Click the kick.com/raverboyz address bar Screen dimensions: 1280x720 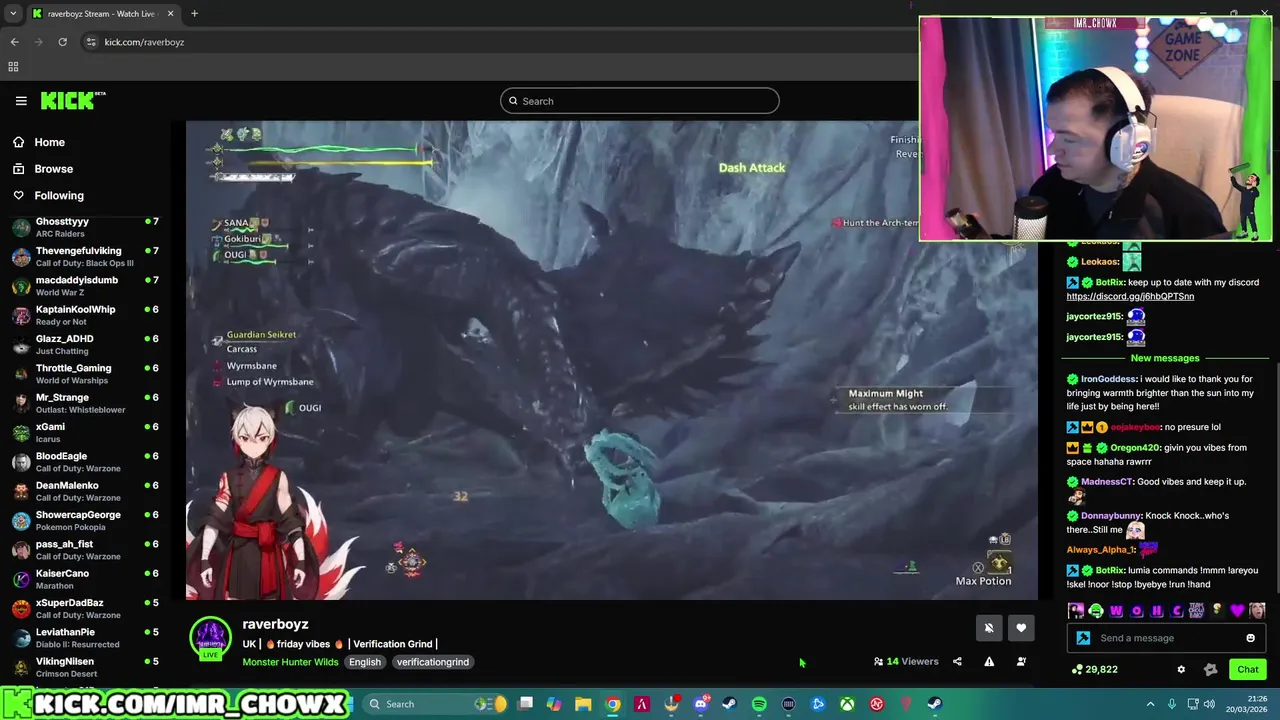coord(144,42)
